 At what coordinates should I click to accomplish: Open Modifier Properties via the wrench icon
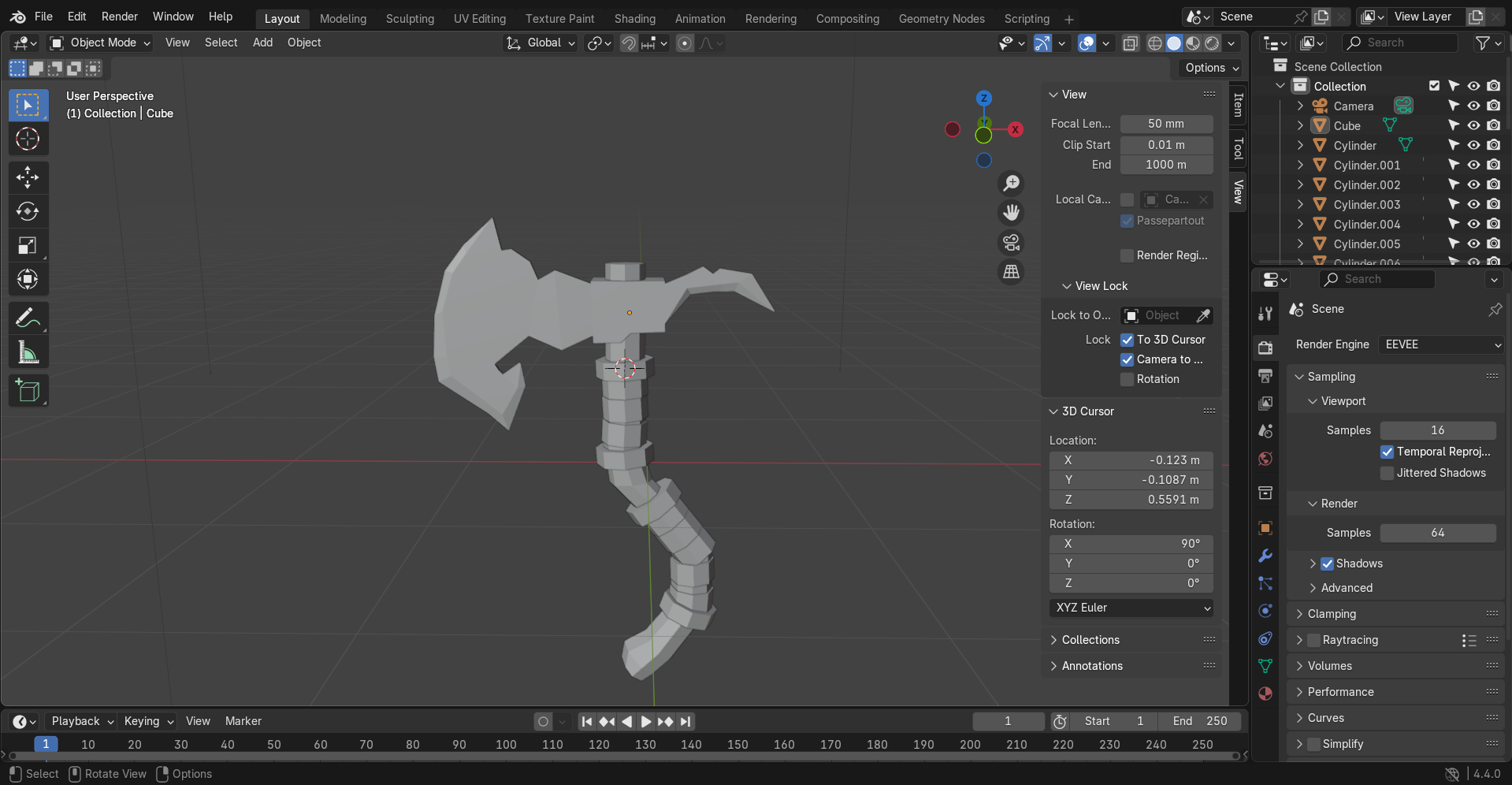point(1265,556)
